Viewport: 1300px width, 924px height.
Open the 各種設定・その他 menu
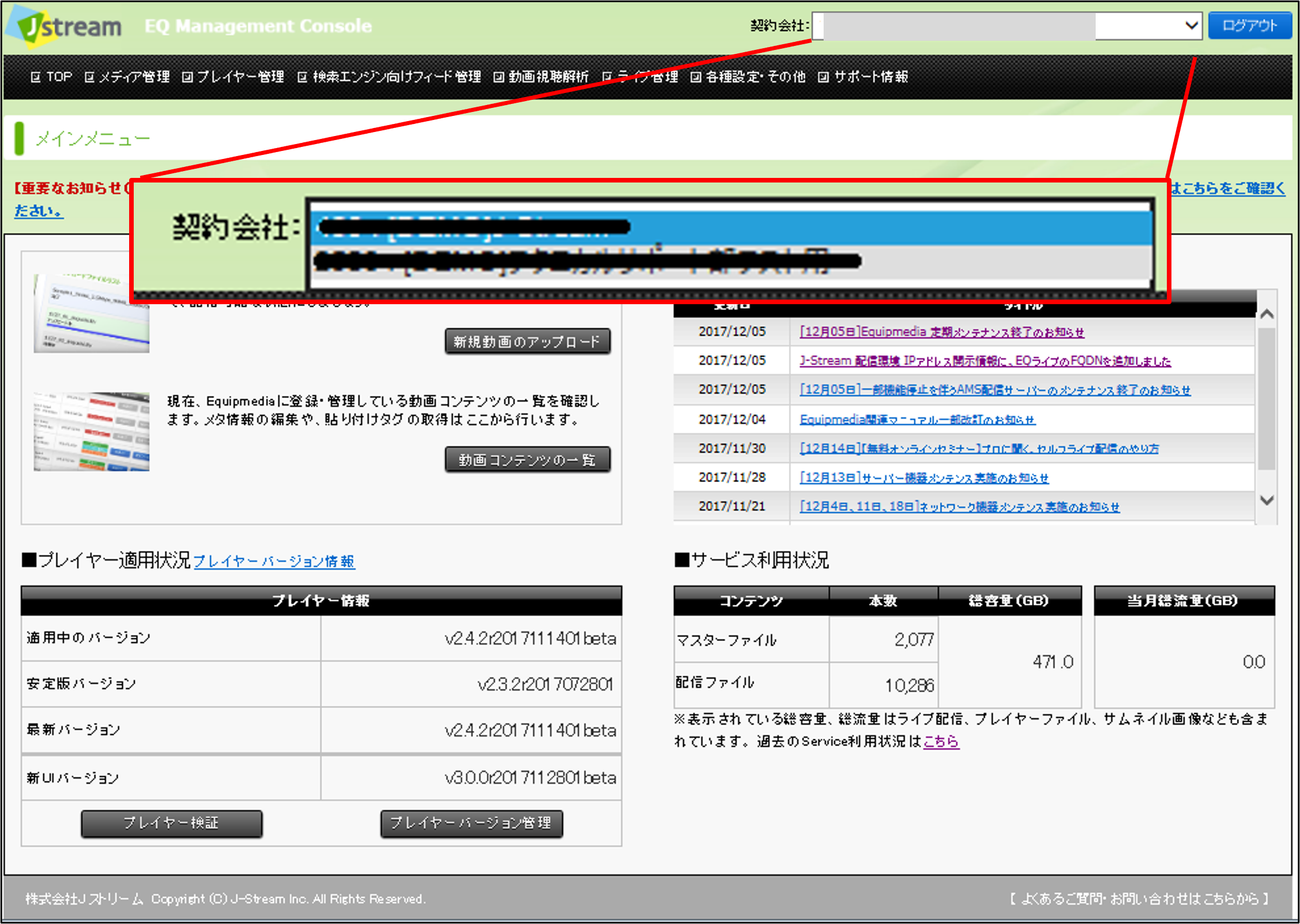(748, 76)
